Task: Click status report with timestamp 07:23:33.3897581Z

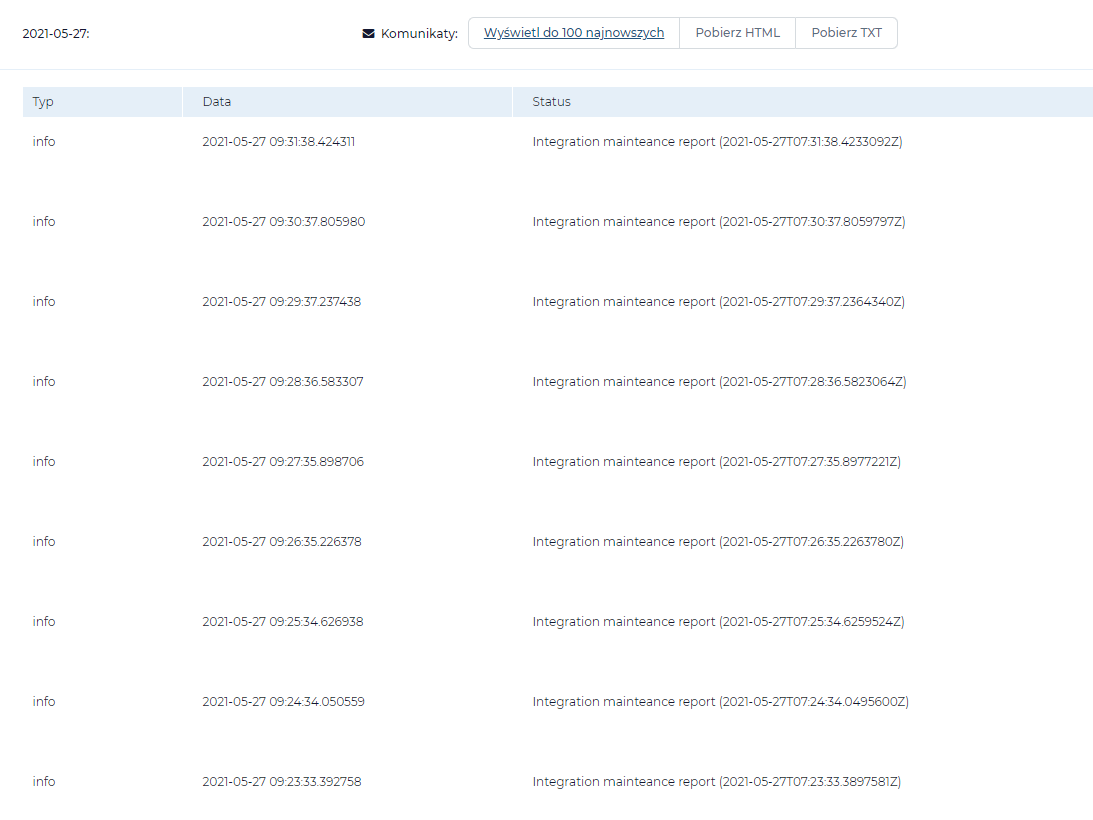Action: coord(717,782)
